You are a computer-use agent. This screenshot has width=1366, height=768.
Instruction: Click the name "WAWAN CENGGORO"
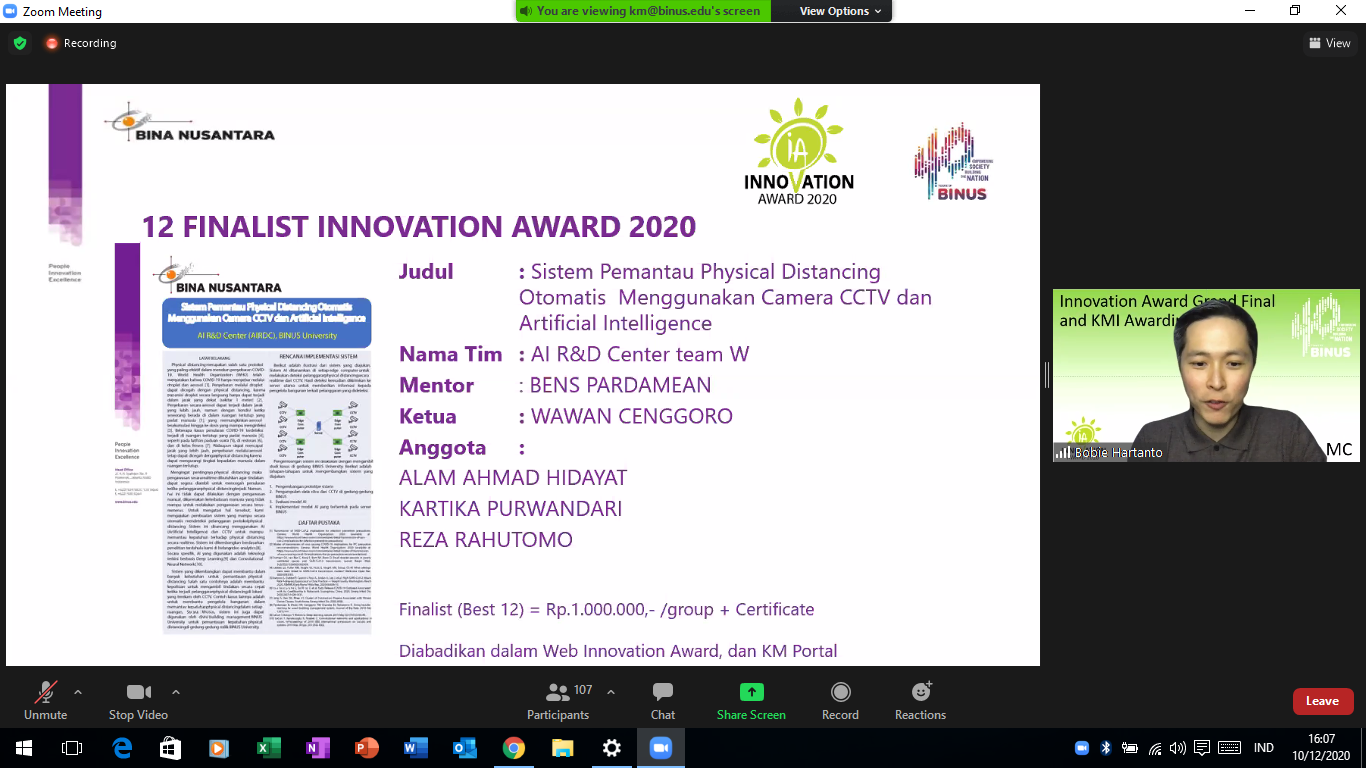632,416
